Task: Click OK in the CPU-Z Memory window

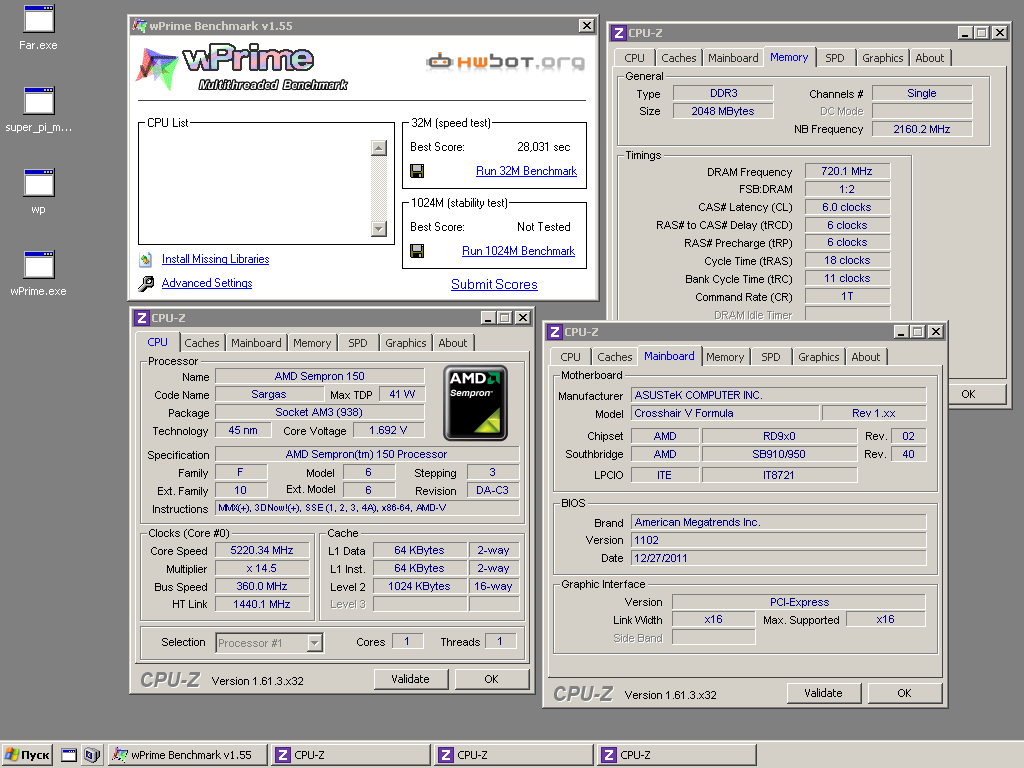Action: click(968, 394)
